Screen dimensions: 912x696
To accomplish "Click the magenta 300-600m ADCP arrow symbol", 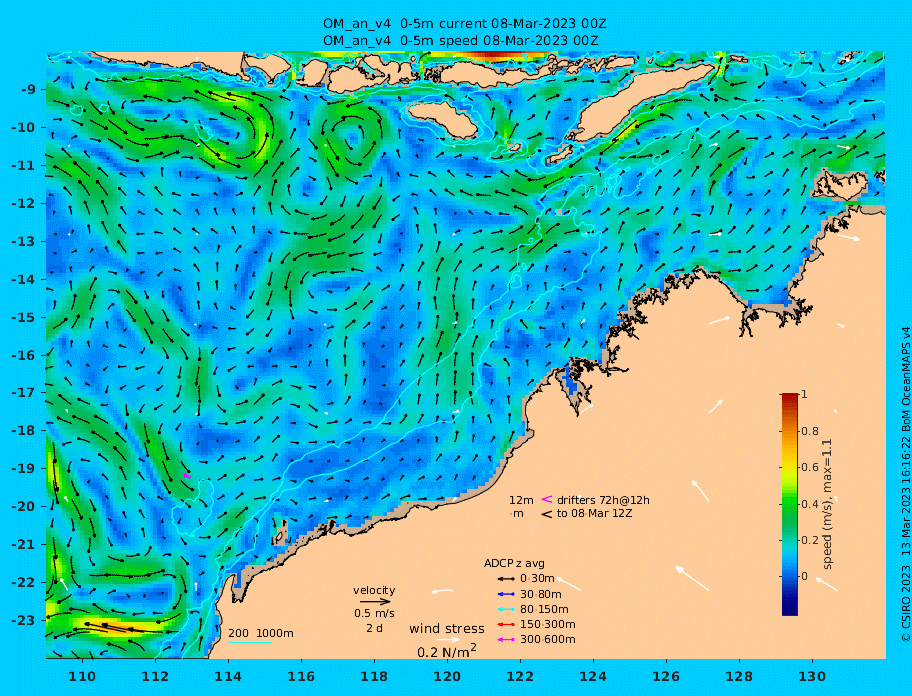I will 505,640.
